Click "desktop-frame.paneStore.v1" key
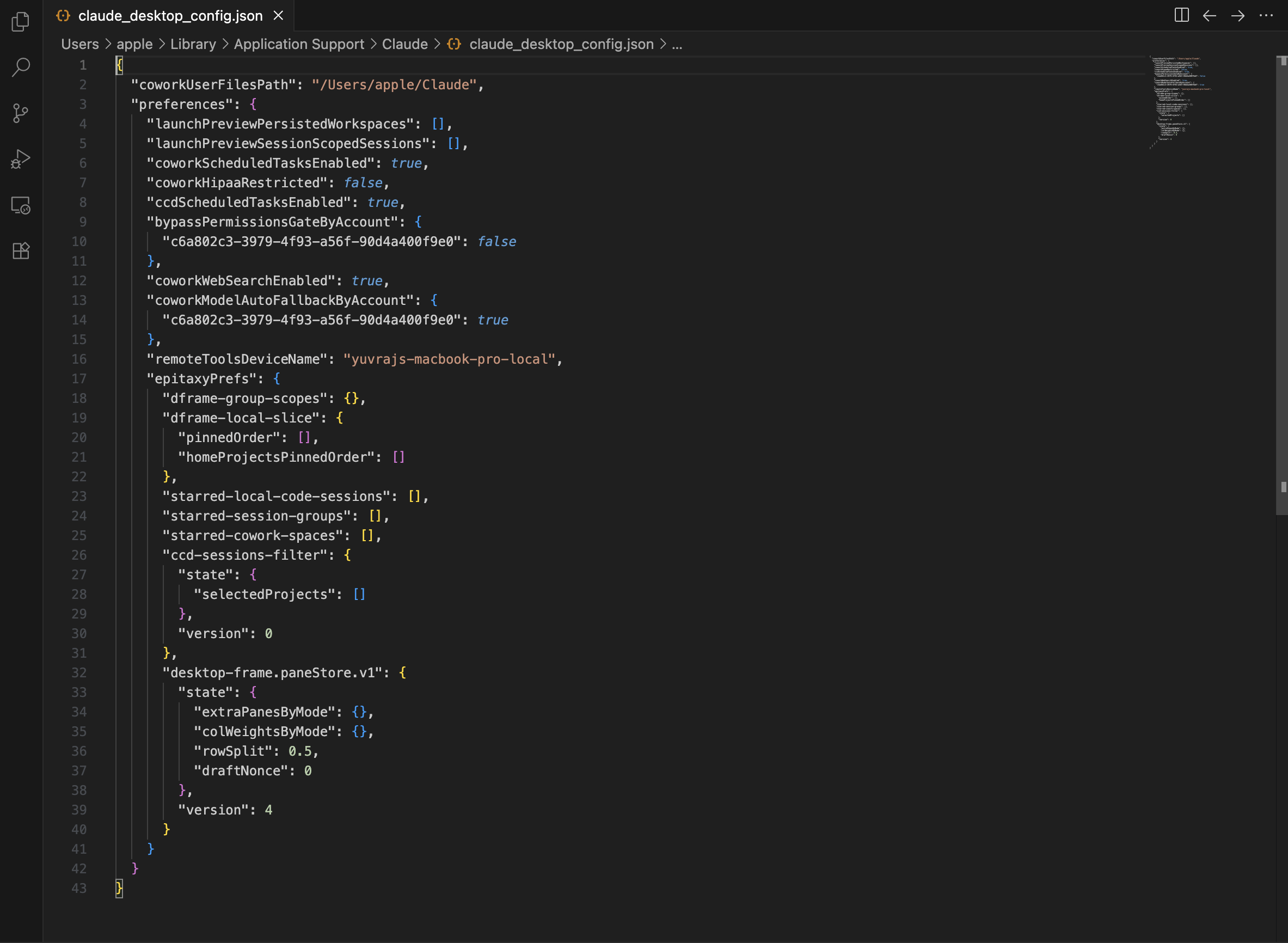This screenshot has width=1288, height=943. pyautogui.click(x=272, y=672)
